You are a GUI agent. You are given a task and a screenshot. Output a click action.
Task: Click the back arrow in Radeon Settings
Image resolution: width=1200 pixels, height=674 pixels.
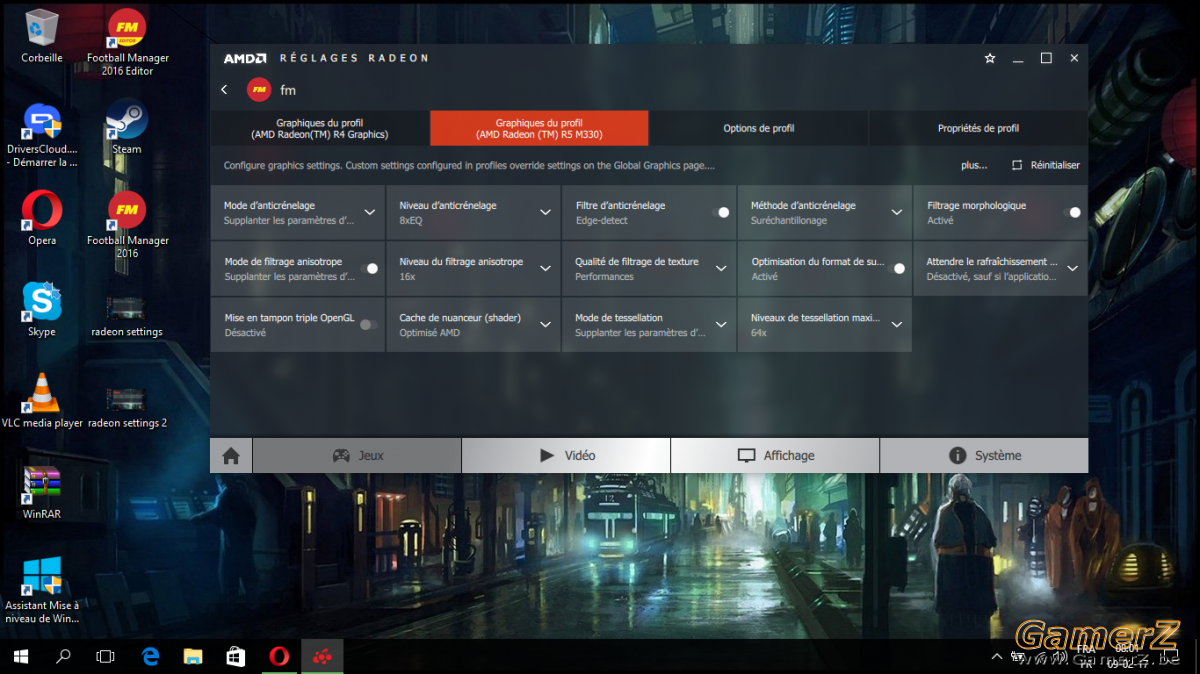click(224, 90)
